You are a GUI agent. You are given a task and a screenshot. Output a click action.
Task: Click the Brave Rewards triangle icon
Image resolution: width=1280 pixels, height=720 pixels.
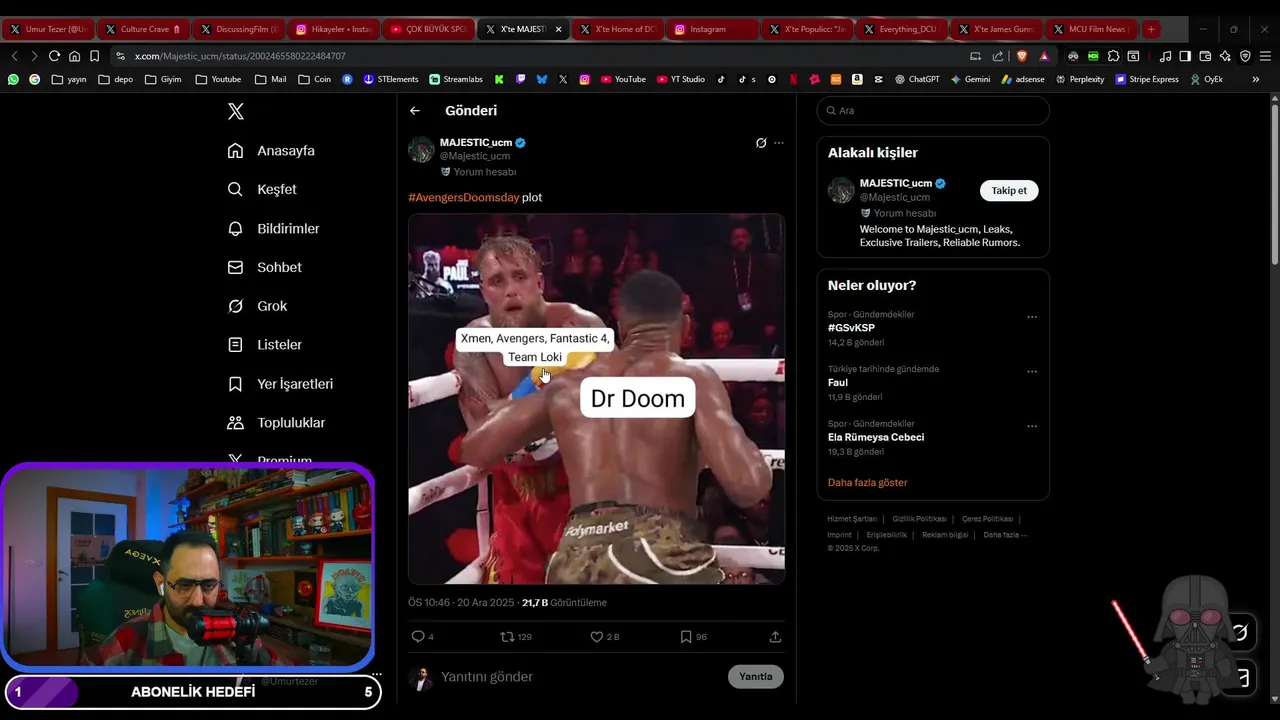tap(1044, 56)
